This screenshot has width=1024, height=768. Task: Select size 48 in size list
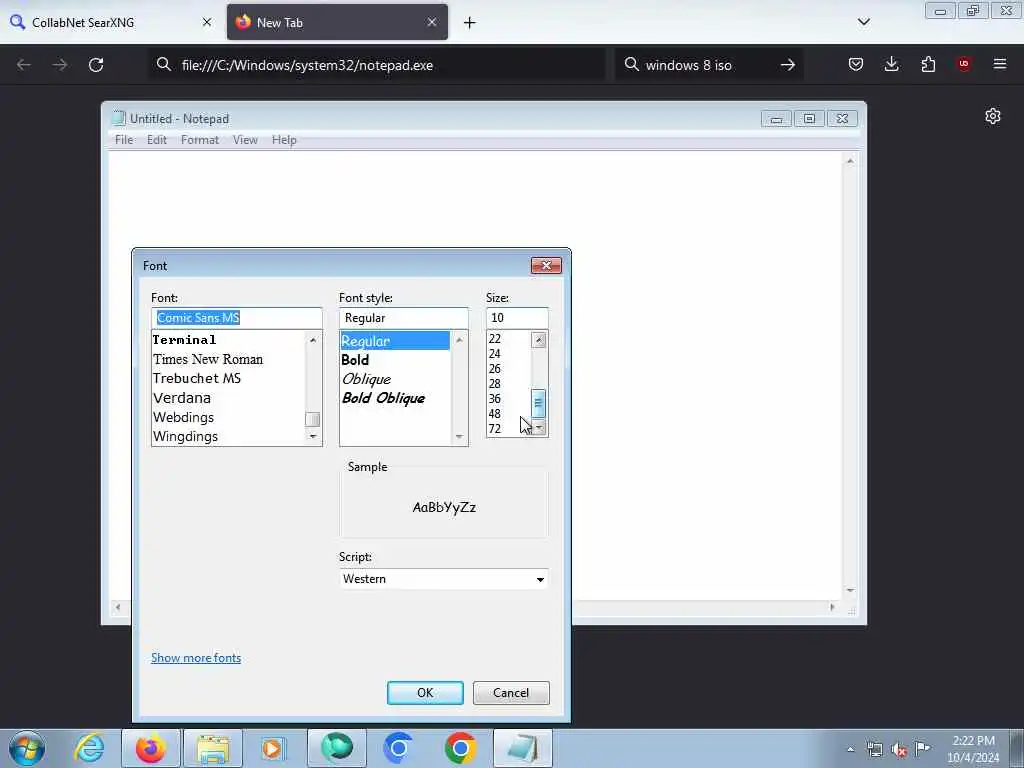coord(508,414)
